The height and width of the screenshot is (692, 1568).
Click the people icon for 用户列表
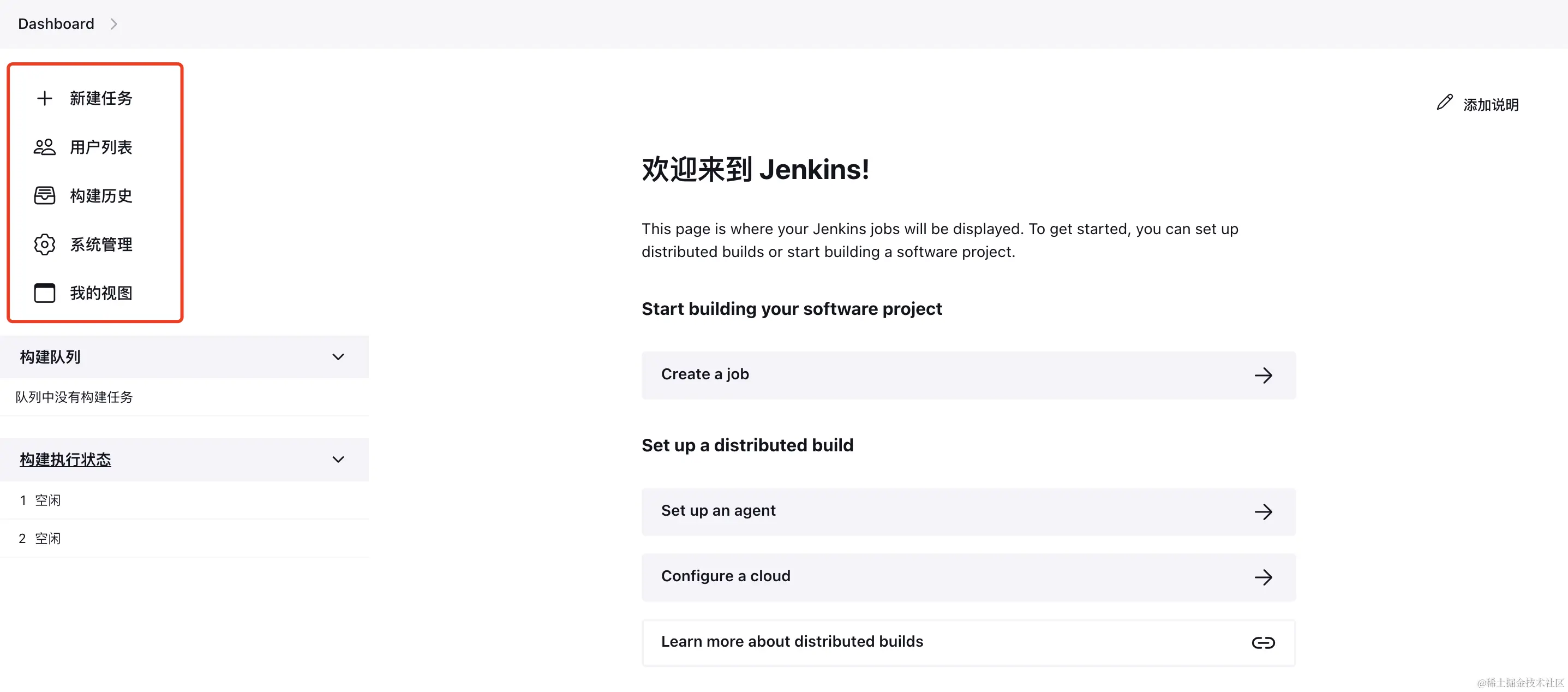point(44,147)
